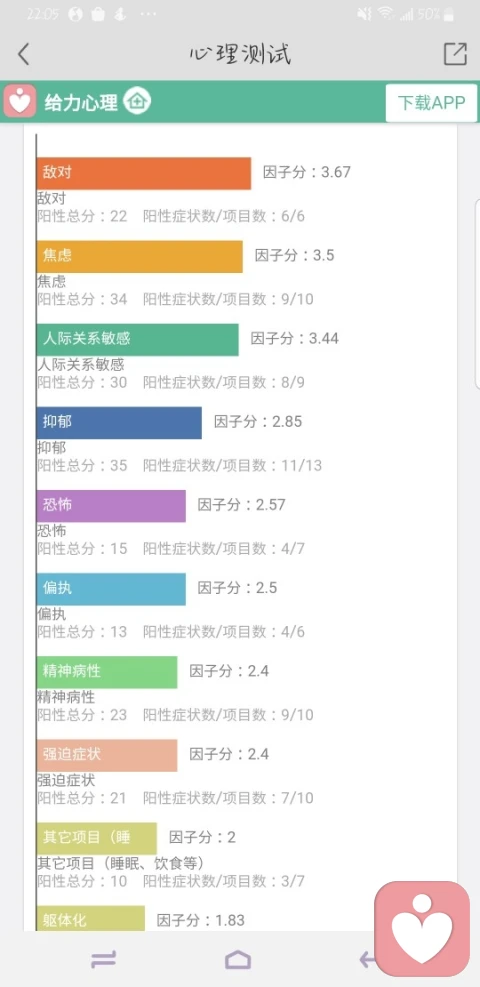The height and width of the screenshot is (987, 480).
Task: Open the share/external link icon
Action: pos(455,54)
